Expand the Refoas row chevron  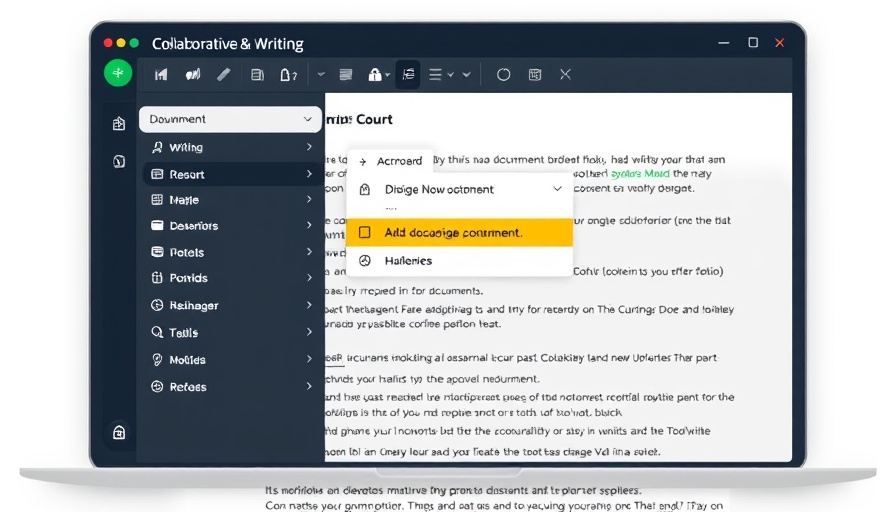(x=309, y=386)
